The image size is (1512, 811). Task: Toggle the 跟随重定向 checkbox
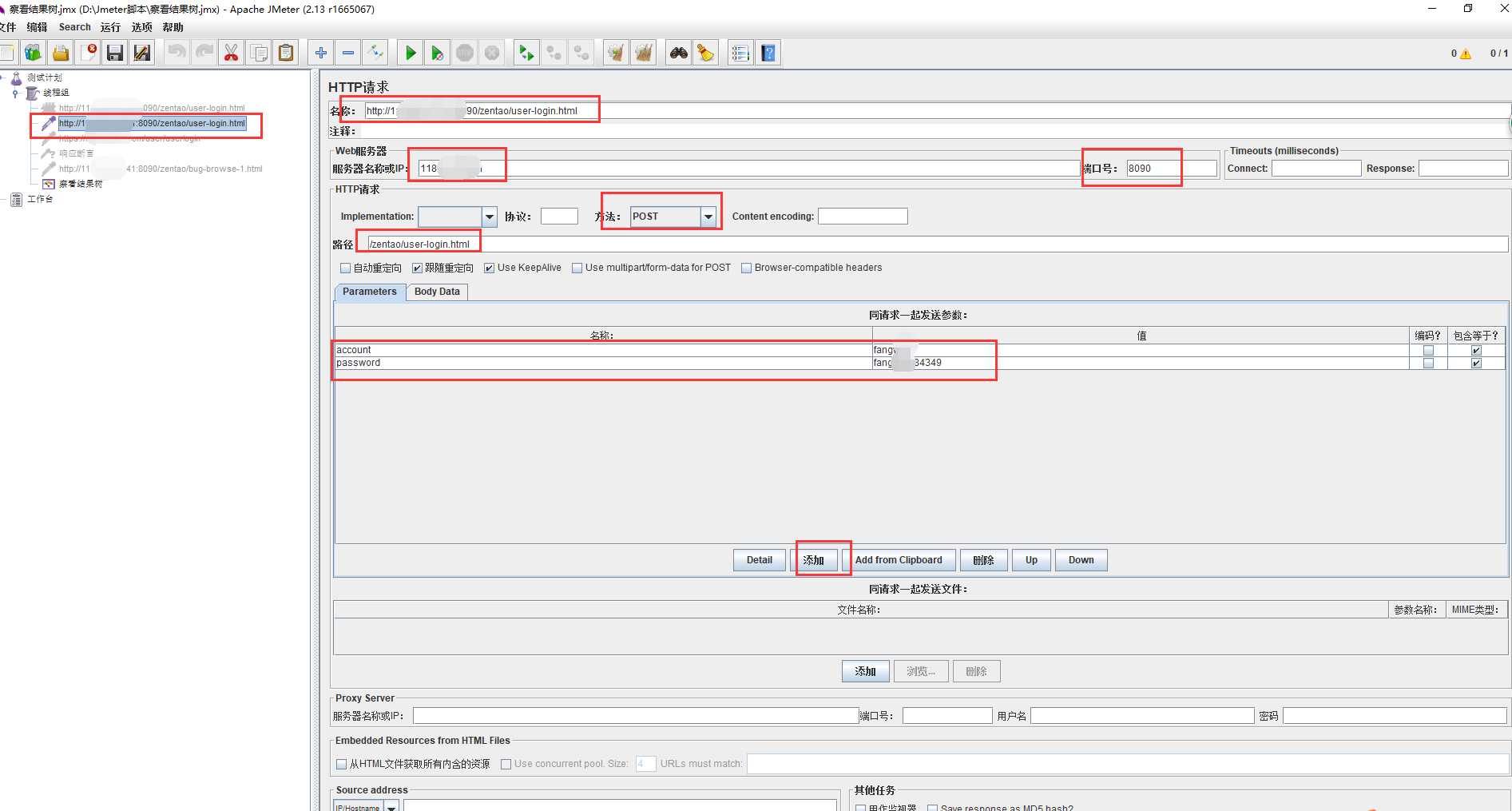pos(417,268)
